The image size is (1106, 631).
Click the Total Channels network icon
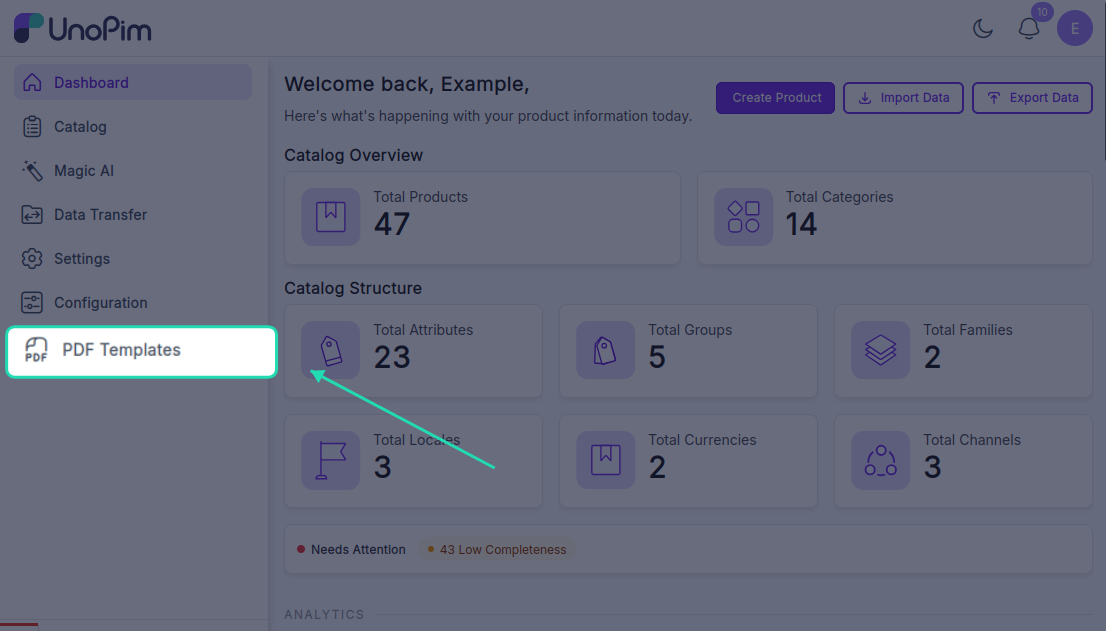pyautogui.click(x=880, y=460)
